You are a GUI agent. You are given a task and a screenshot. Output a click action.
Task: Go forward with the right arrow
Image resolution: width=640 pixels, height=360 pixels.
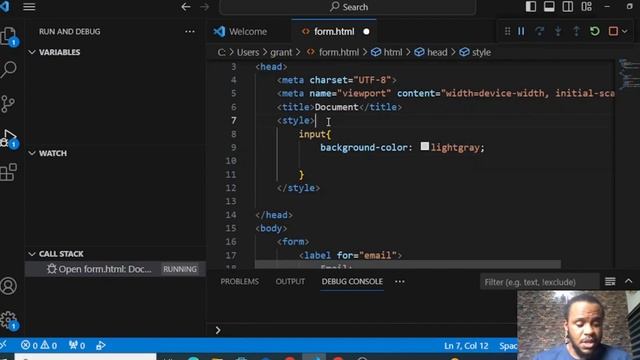point(204,7)
